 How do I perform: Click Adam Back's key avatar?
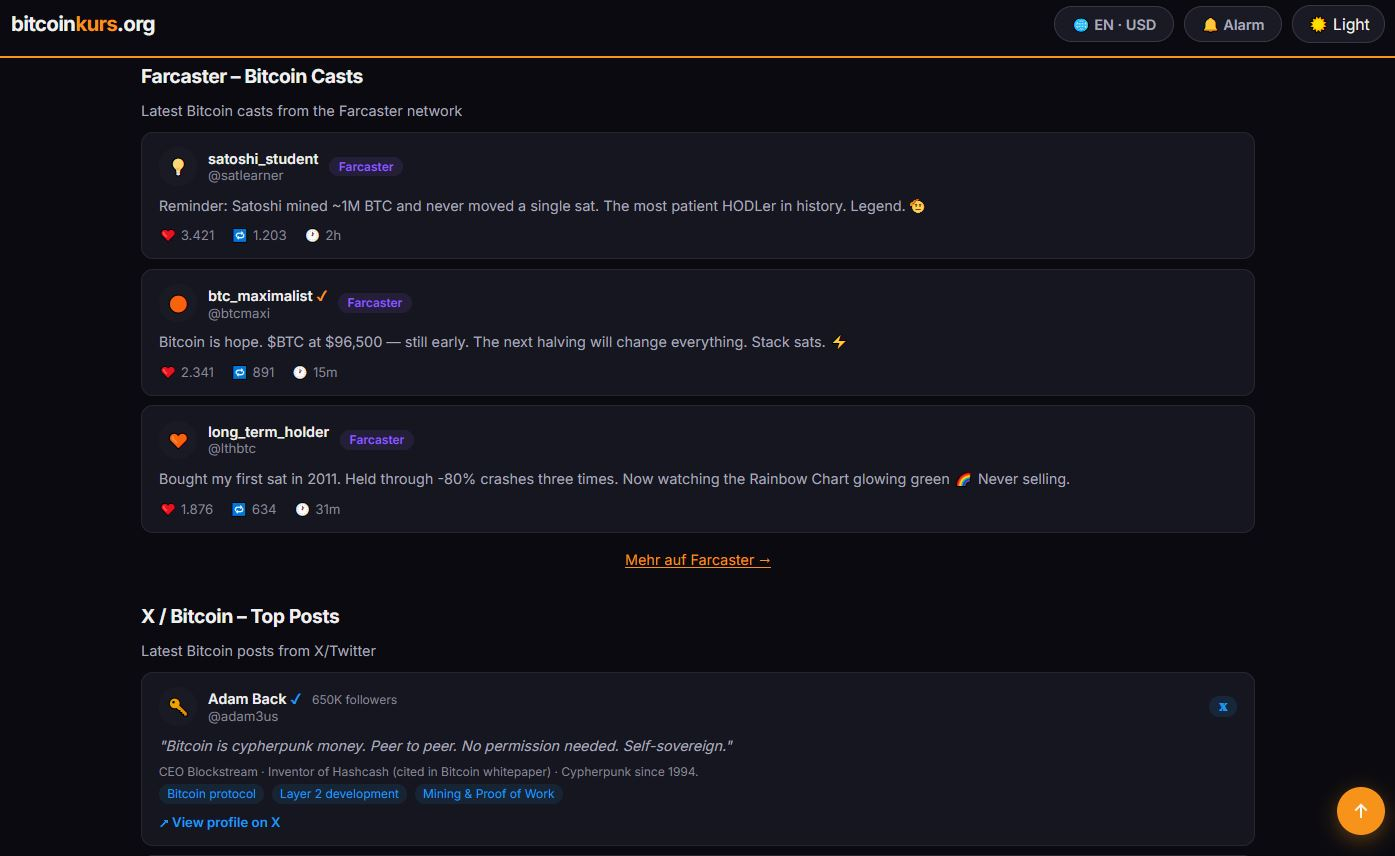point(178,707)
